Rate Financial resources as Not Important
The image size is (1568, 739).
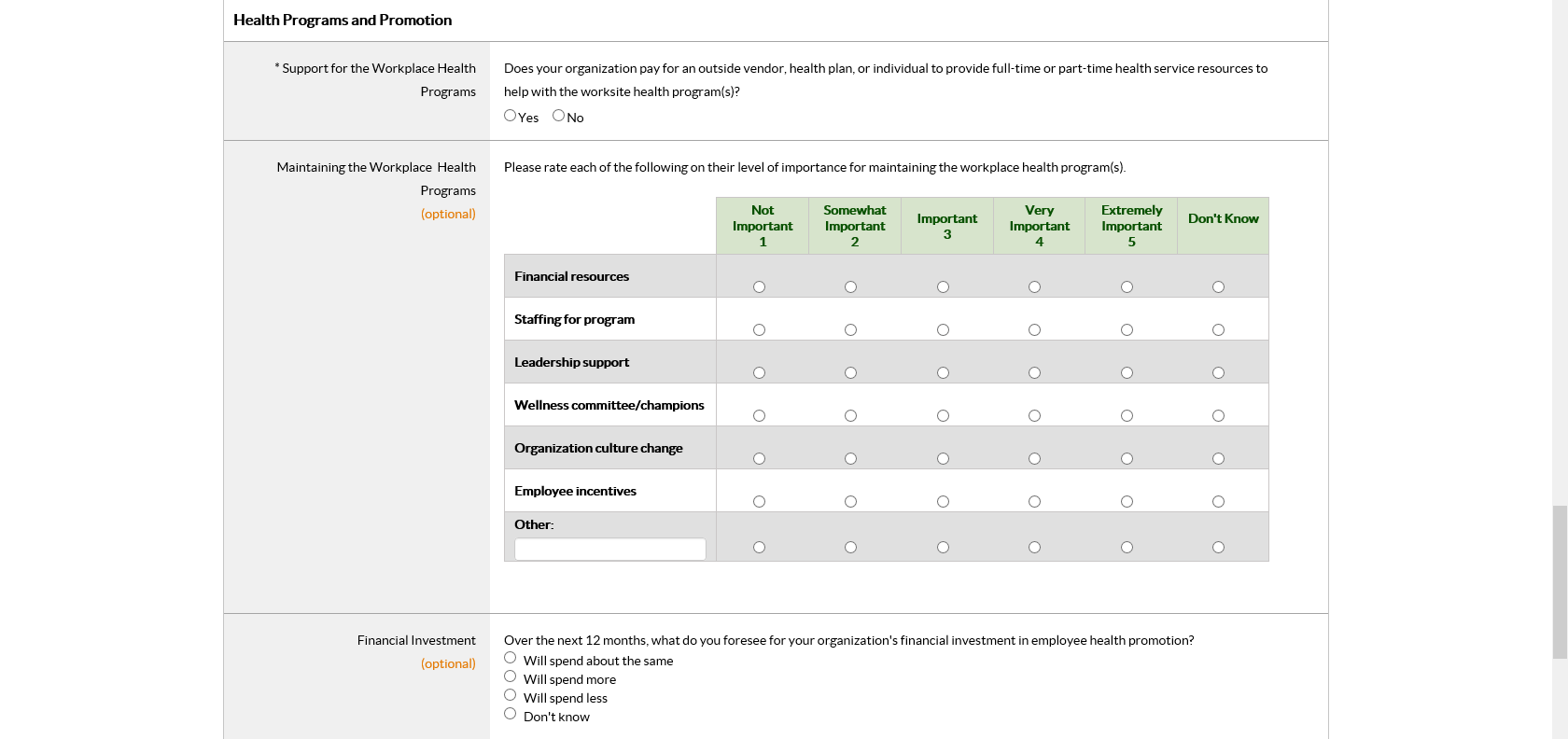pos(759,287)
